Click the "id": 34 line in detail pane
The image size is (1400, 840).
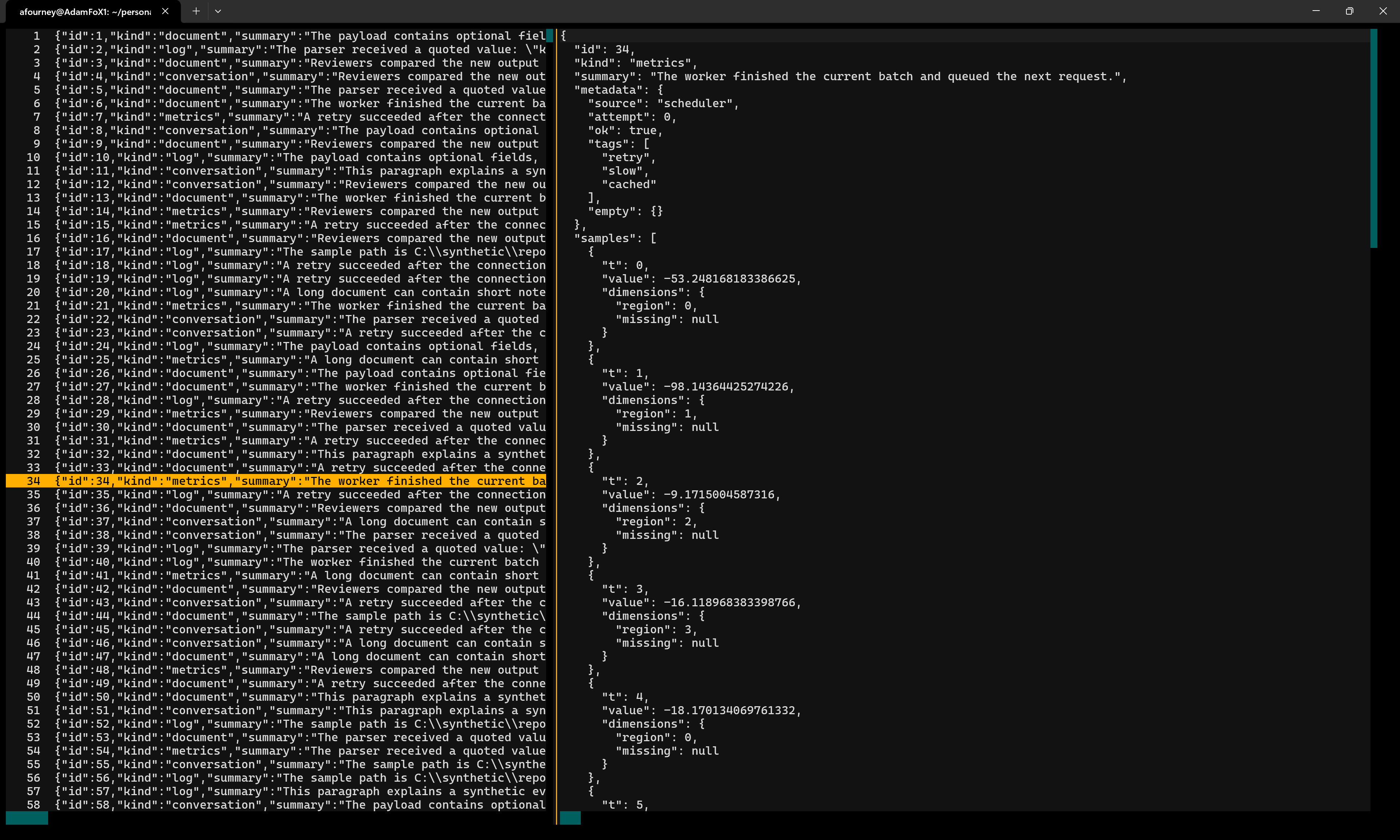coord(604,49)
